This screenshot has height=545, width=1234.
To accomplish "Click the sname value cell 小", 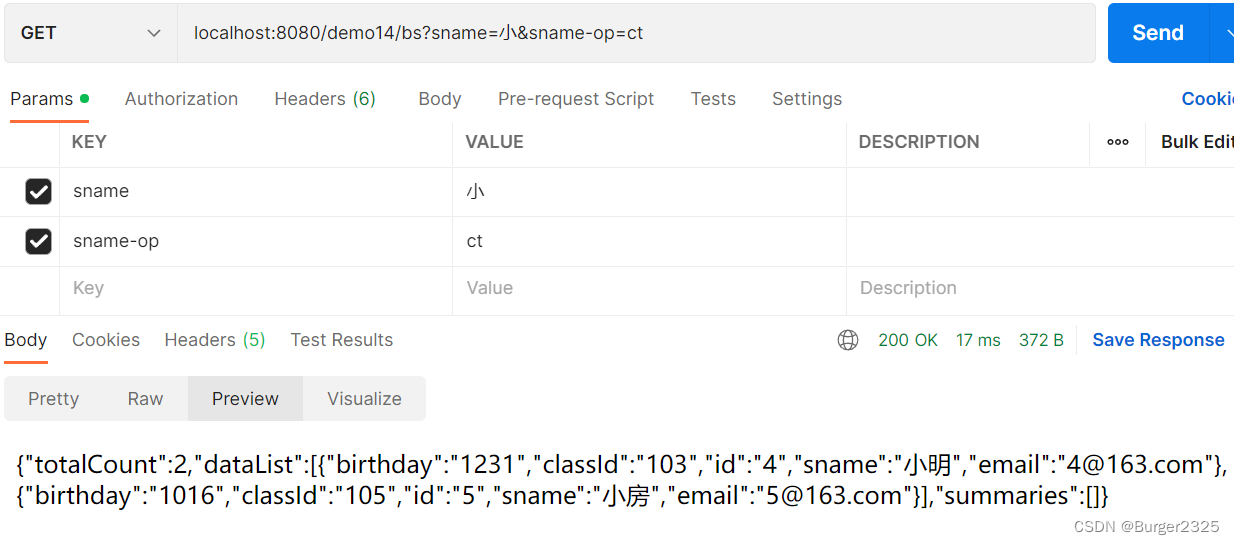I will tap(649, 192).
